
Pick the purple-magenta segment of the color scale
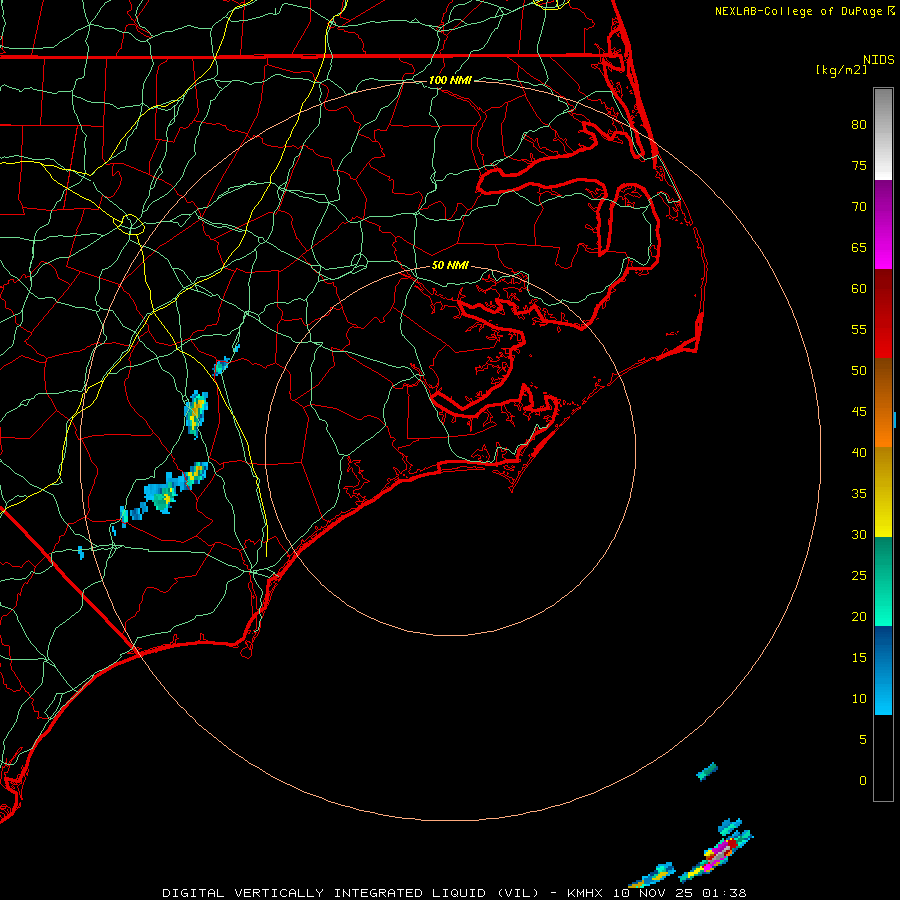click(x=883, y=224)
